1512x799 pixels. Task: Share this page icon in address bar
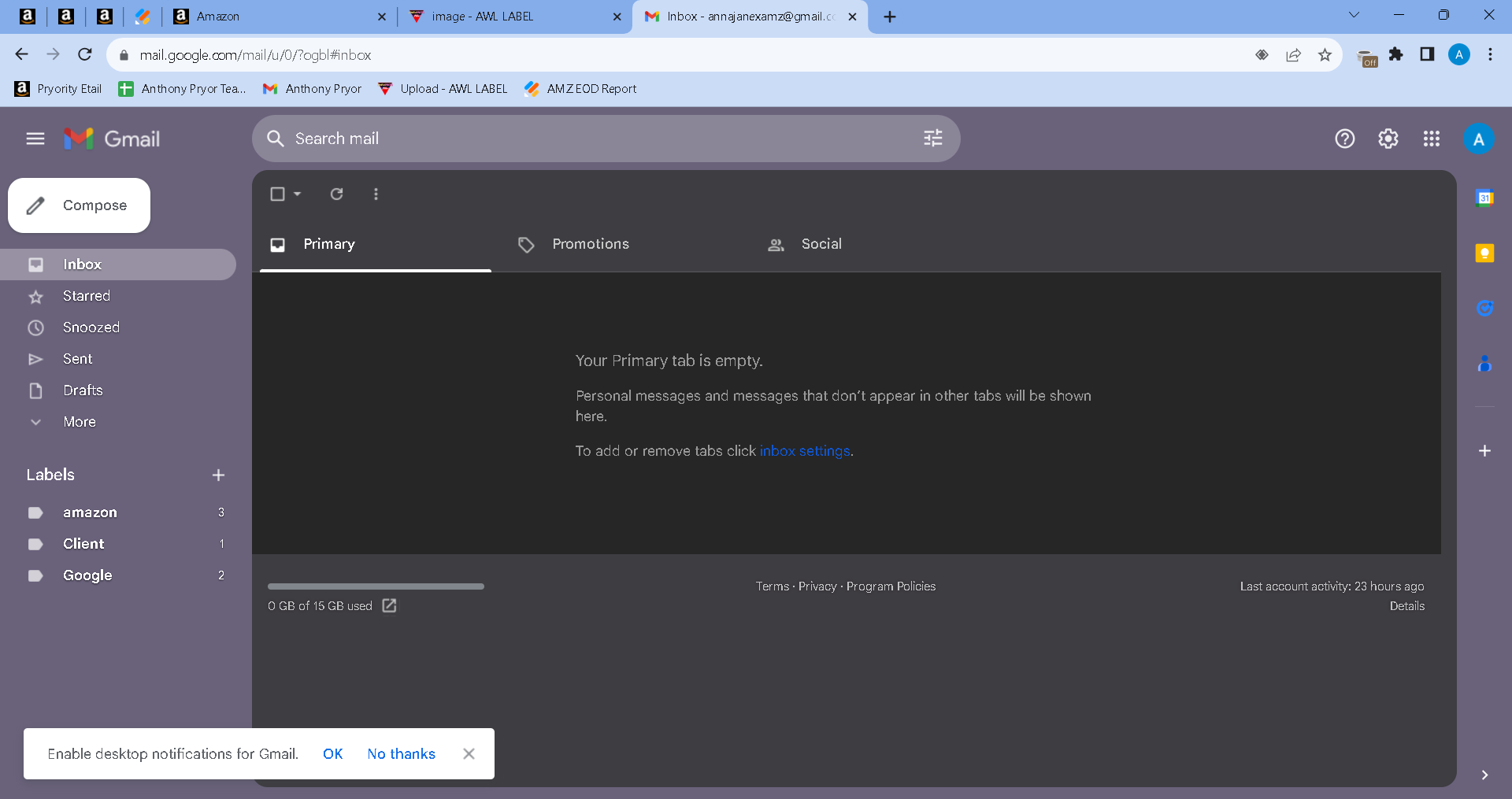1293,54
